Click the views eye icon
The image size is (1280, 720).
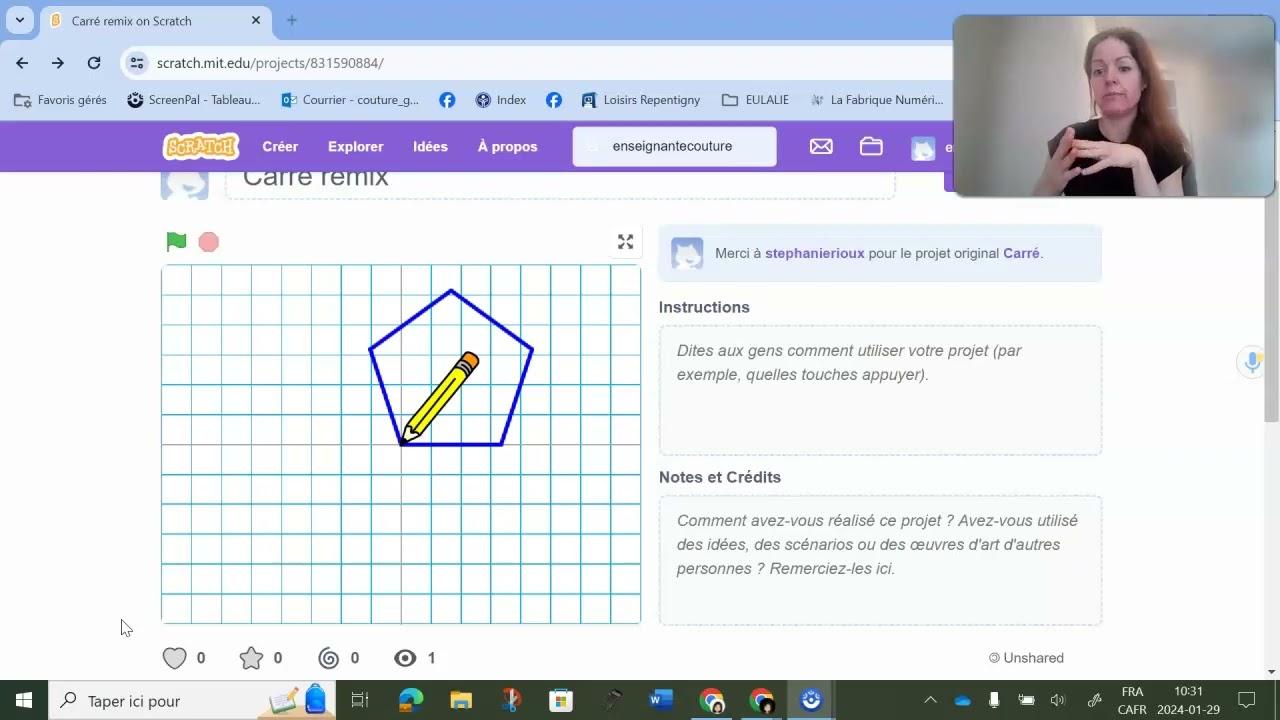(x=405, y=658)
